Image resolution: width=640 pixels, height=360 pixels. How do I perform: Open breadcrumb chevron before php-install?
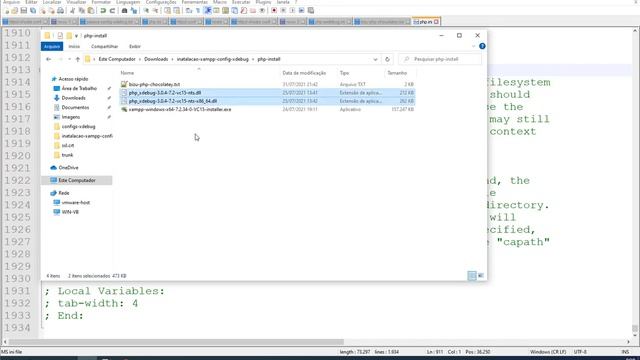click(x=253, y=59)
